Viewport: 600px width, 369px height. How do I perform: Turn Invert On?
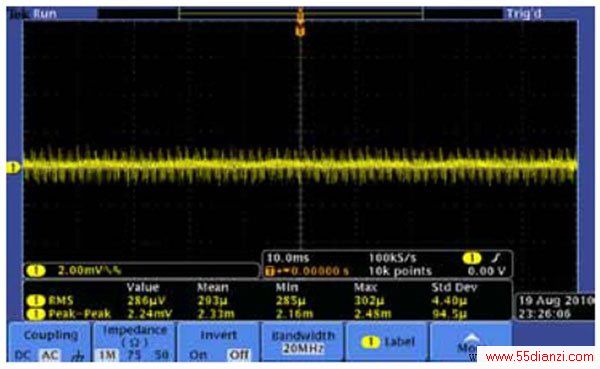[x=198, y=355]
